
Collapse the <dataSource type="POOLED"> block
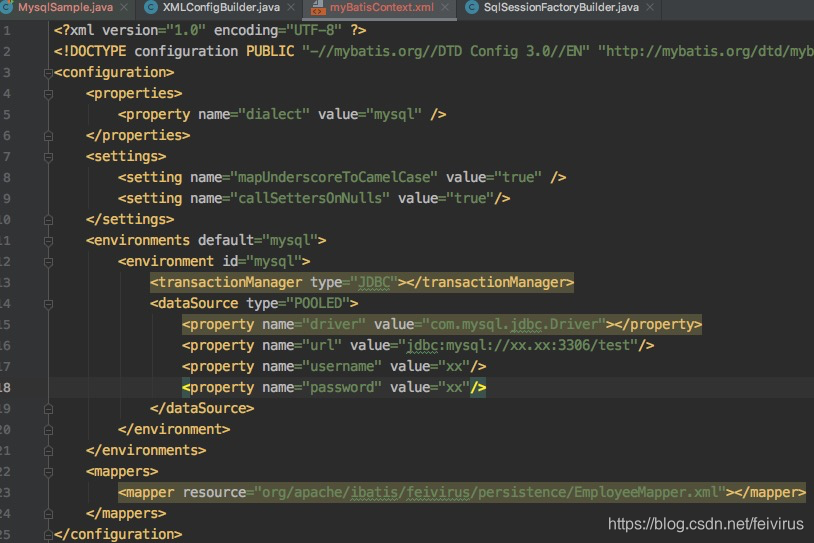pyautogui.click(x=48, y=304)
